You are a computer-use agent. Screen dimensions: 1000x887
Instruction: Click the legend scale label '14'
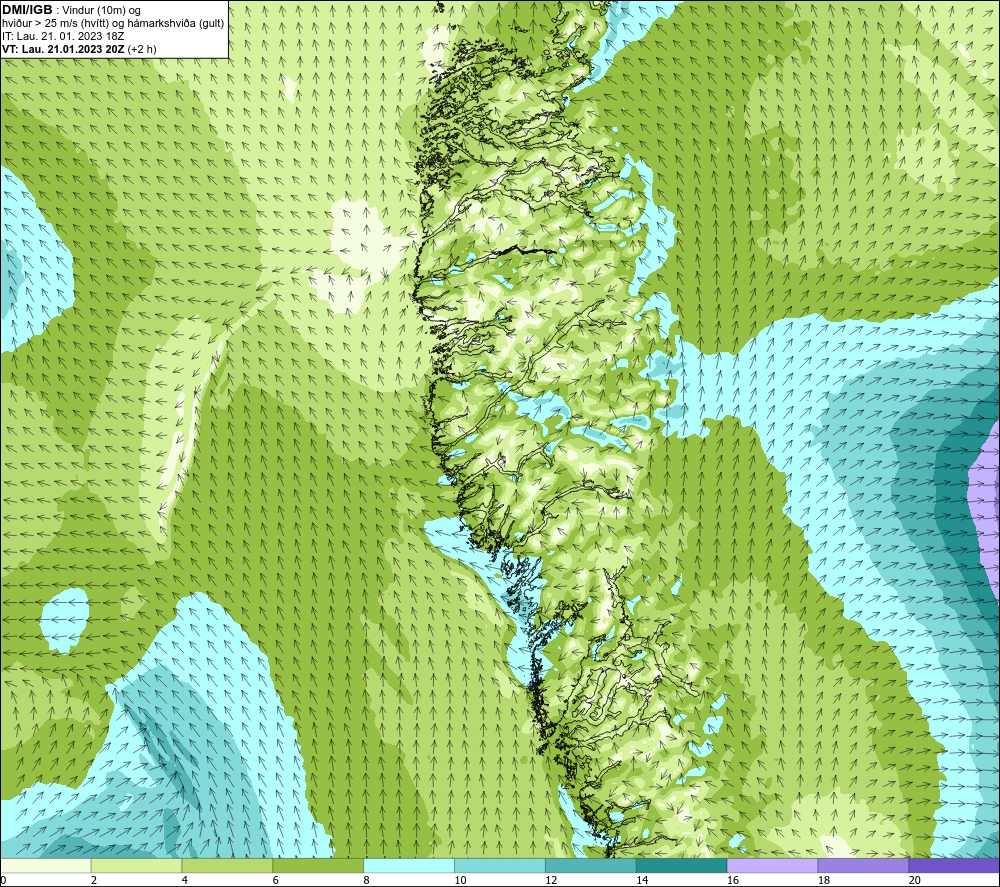642,880
